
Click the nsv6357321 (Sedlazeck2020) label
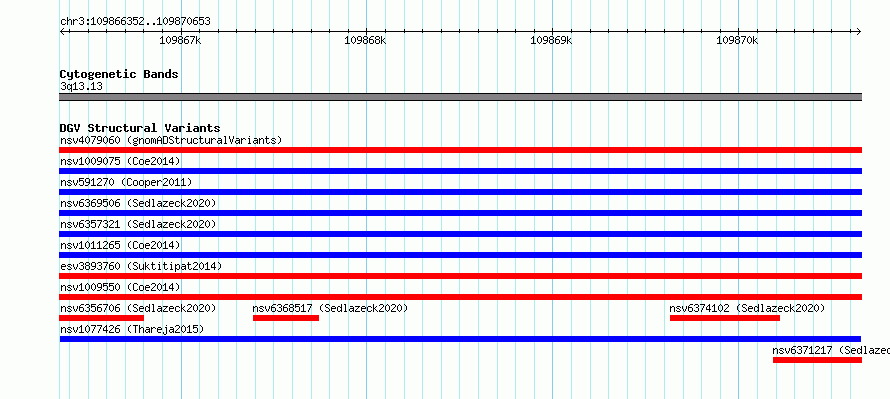138,224
